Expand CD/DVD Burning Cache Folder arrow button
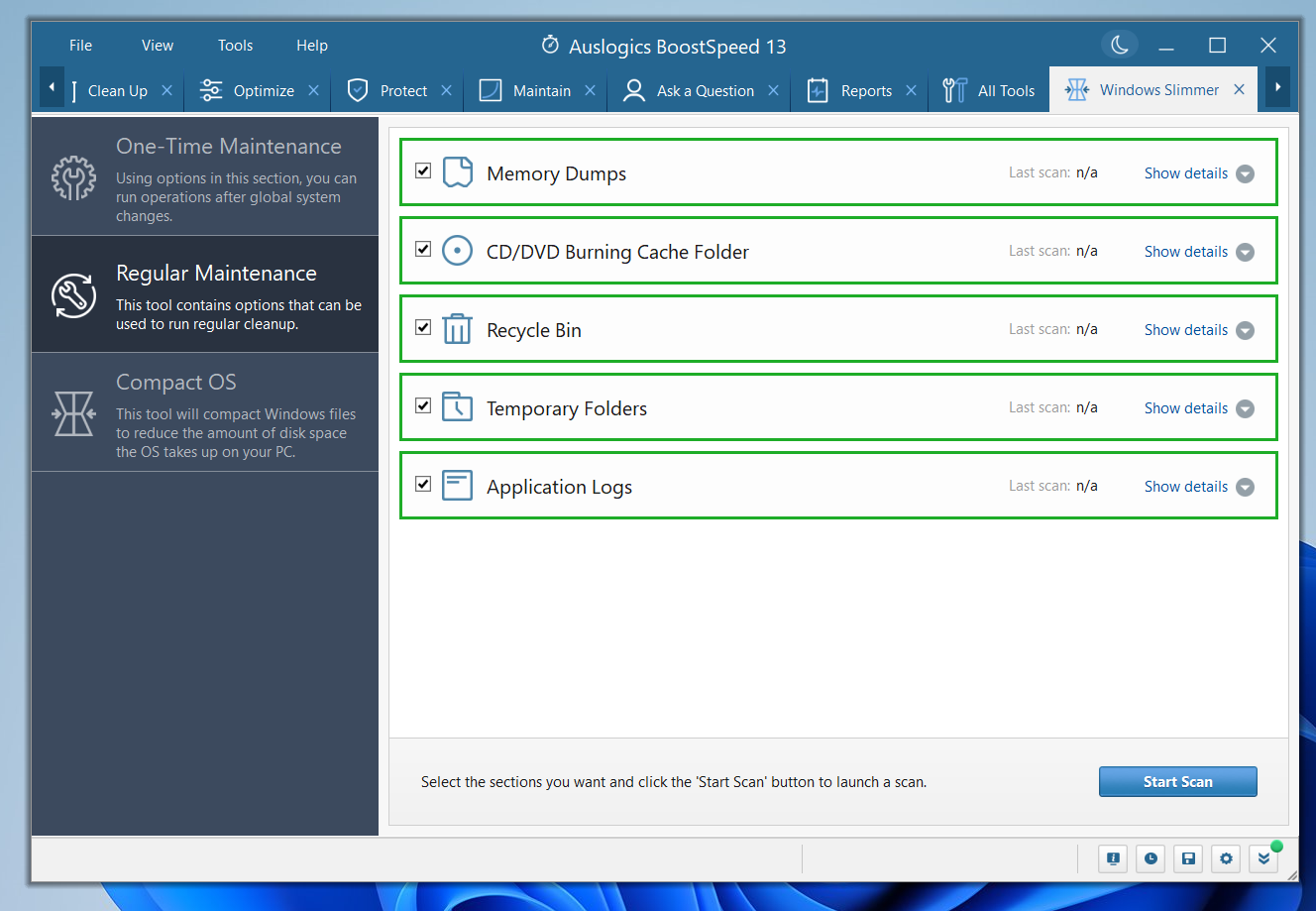The height and width of the screenshot is (911, 1316). point(1246,252)
